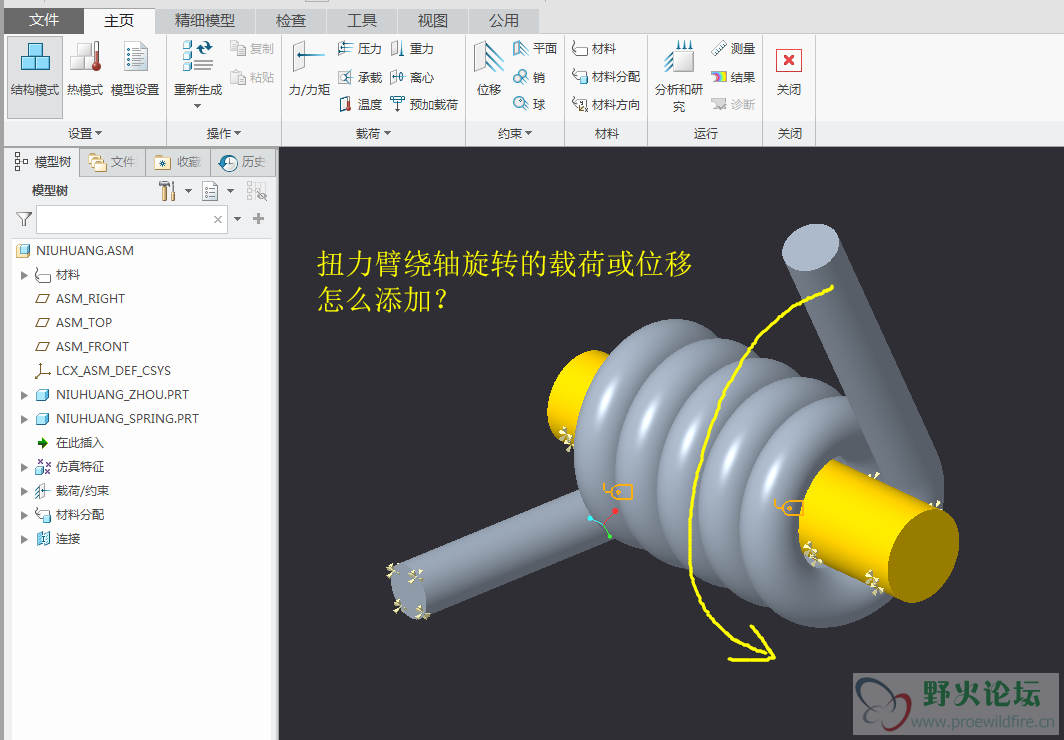The height and width of the screenshot is (740, 1064).
Task: Activate 结构模式 structure mode
Action: point(35,76)
